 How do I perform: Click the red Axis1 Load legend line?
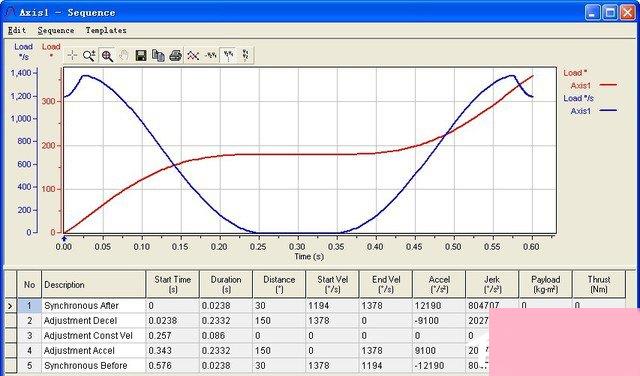click(608, 85)
